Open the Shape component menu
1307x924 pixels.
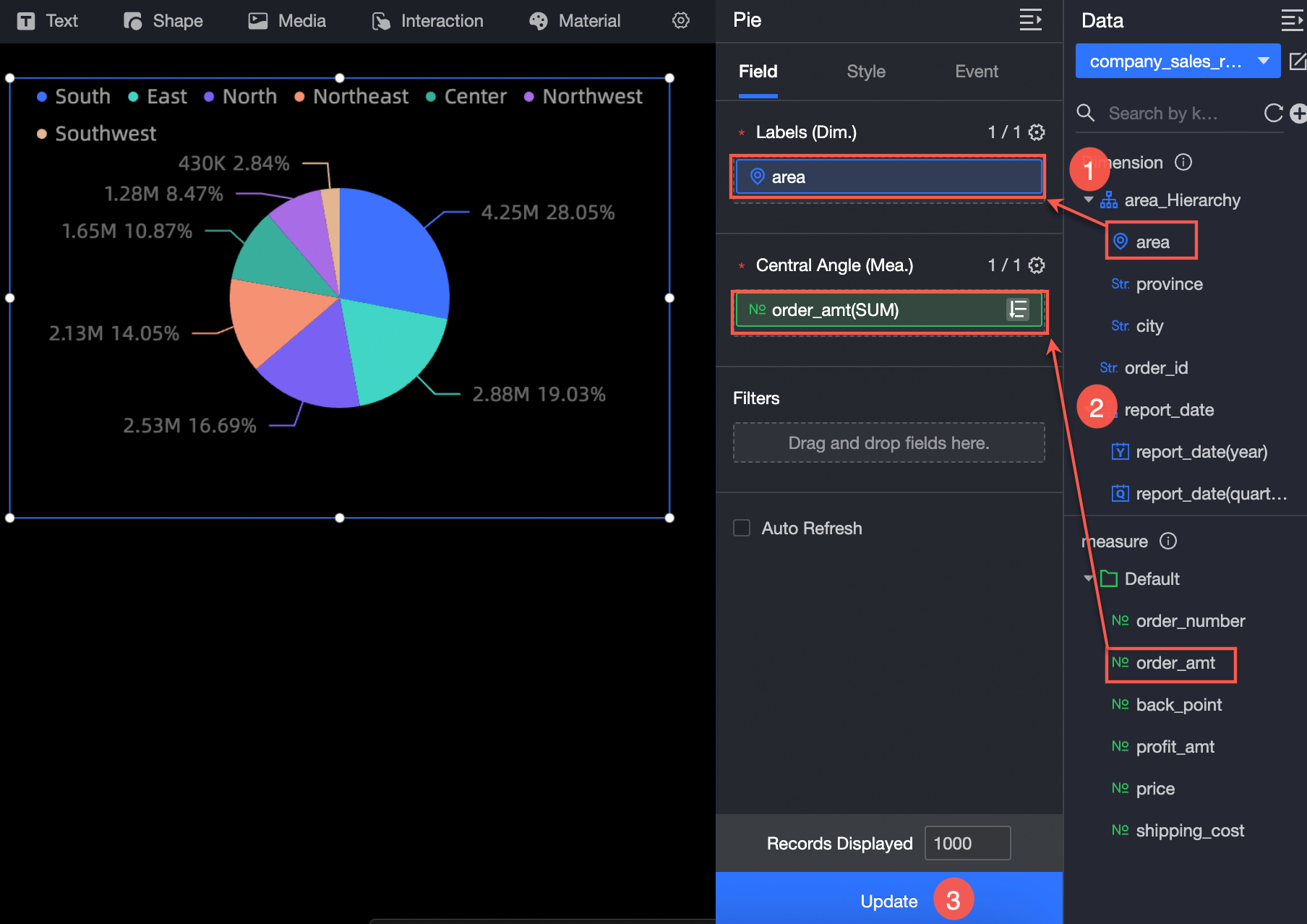(x=163, y=21)
